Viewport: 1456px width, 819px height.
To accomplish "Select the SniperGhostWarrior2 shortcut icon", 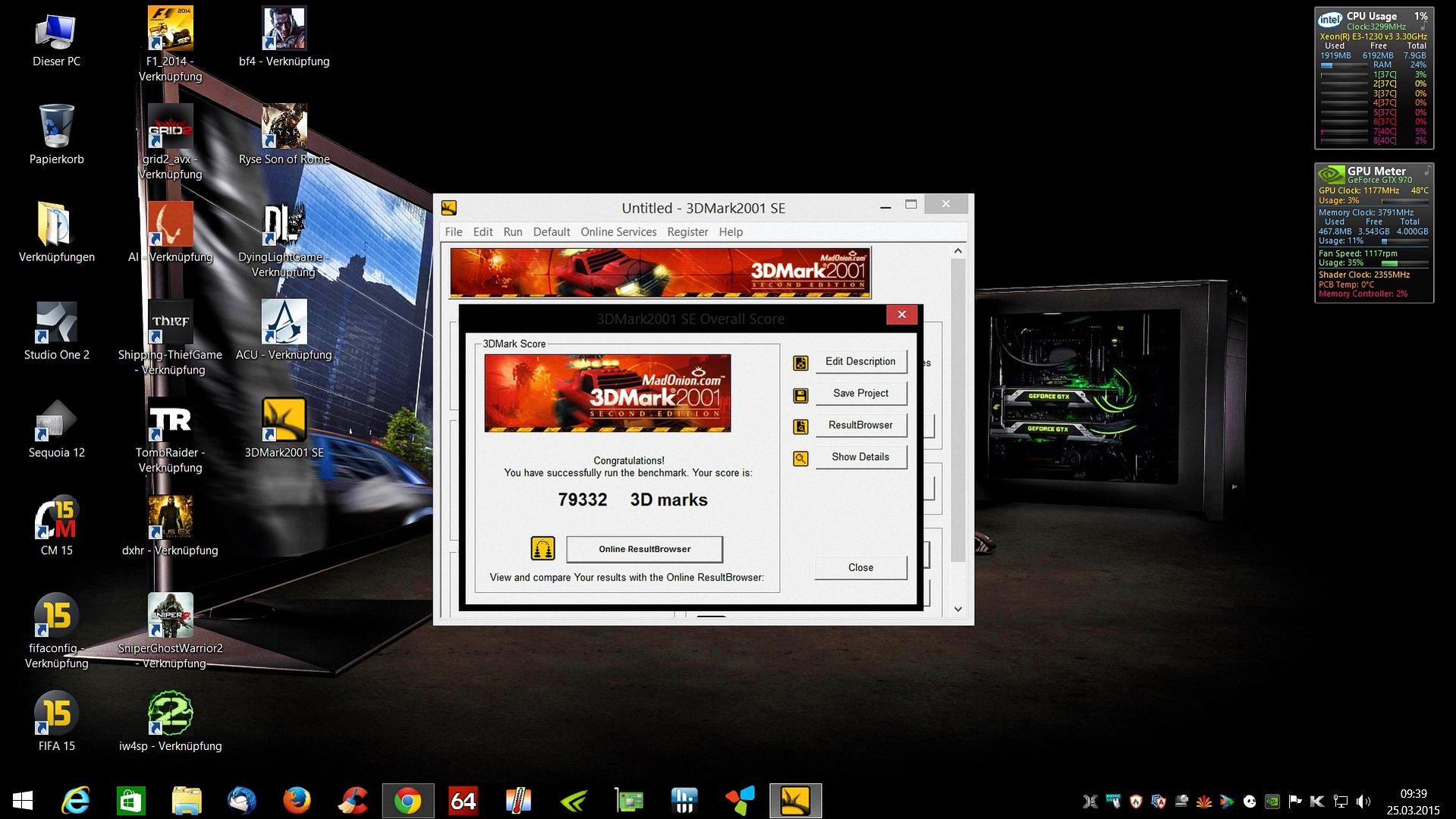I will (170, 632).
